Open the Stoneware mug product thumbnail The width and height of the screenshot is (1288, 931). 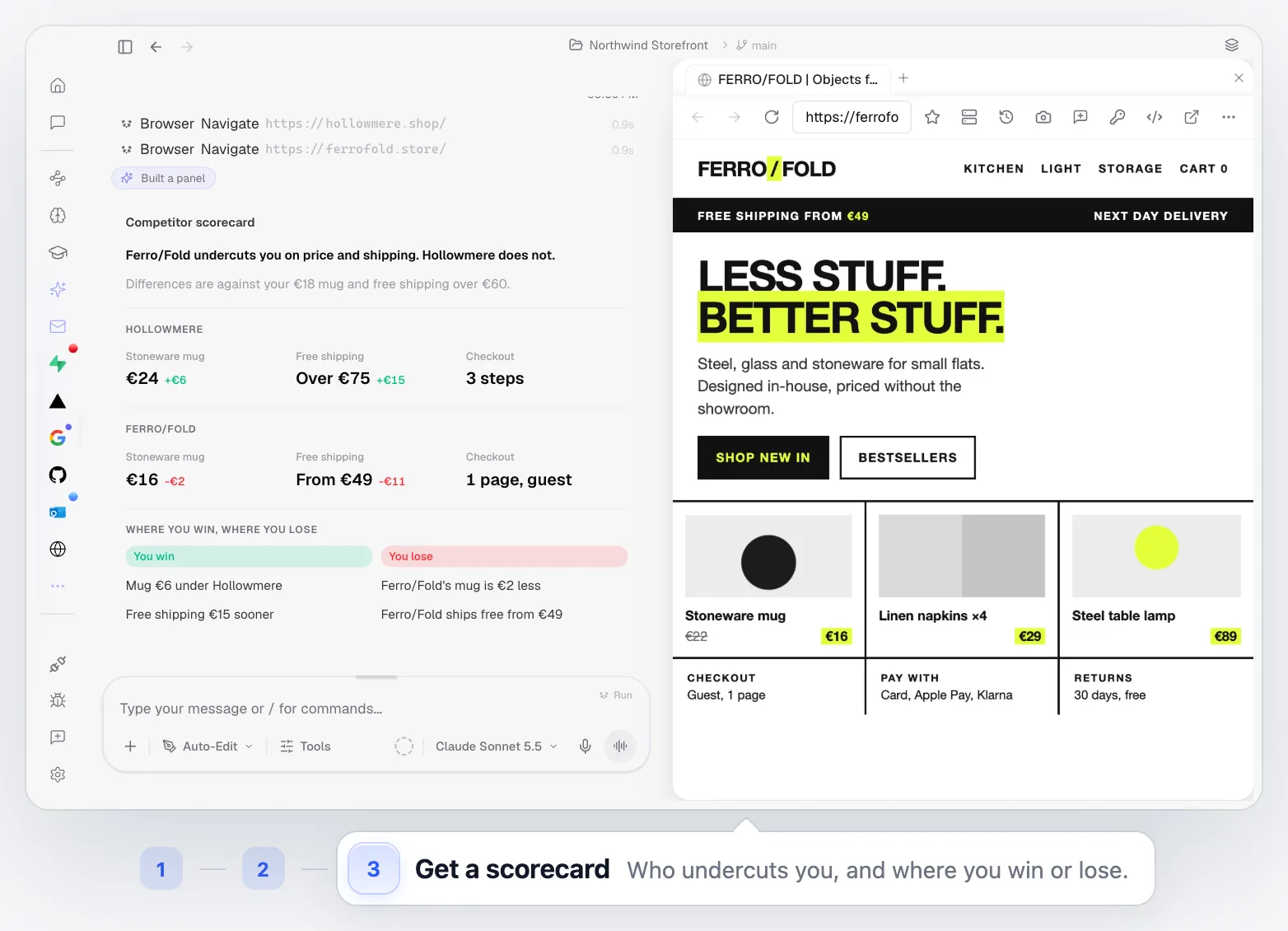pyautogui.click(x=768, y=556)
